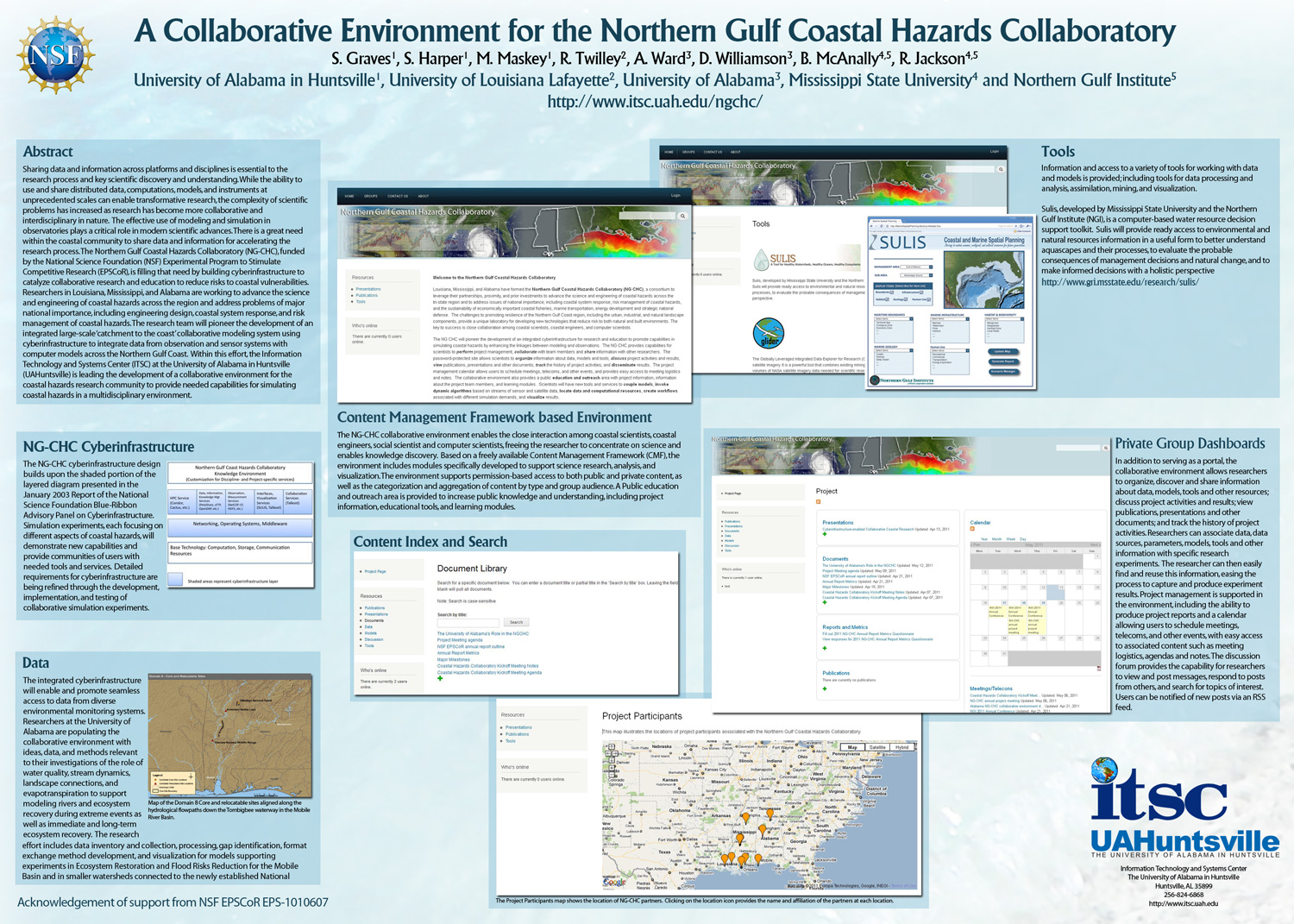Open the glider round logo icon
The width and height of the screenshot is (1294, 924).
tap(768, 333)
